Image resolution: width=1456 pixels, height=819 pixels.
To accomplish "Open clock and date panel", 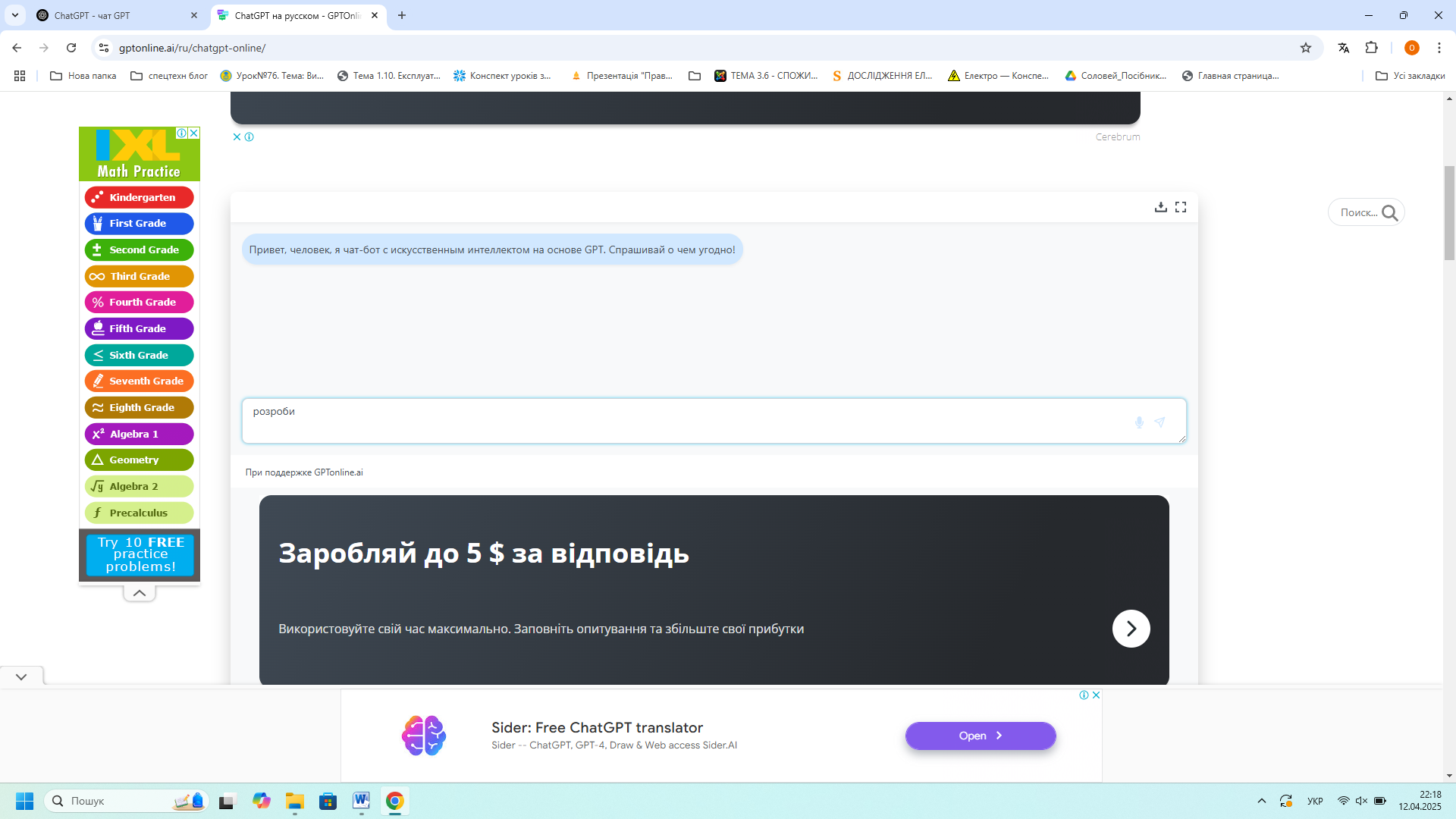I will pyautogui.click(x=1420, y=801).
